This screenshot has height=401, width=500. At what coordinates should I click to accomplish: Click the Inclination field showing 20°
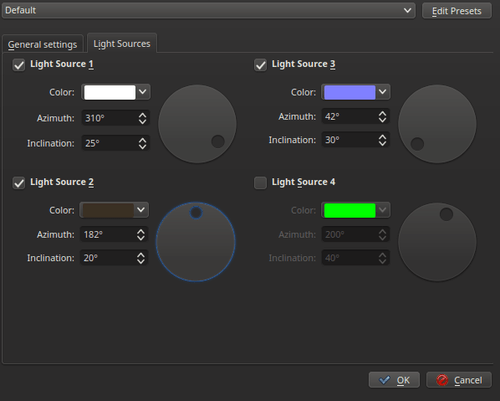click(114, 258)
